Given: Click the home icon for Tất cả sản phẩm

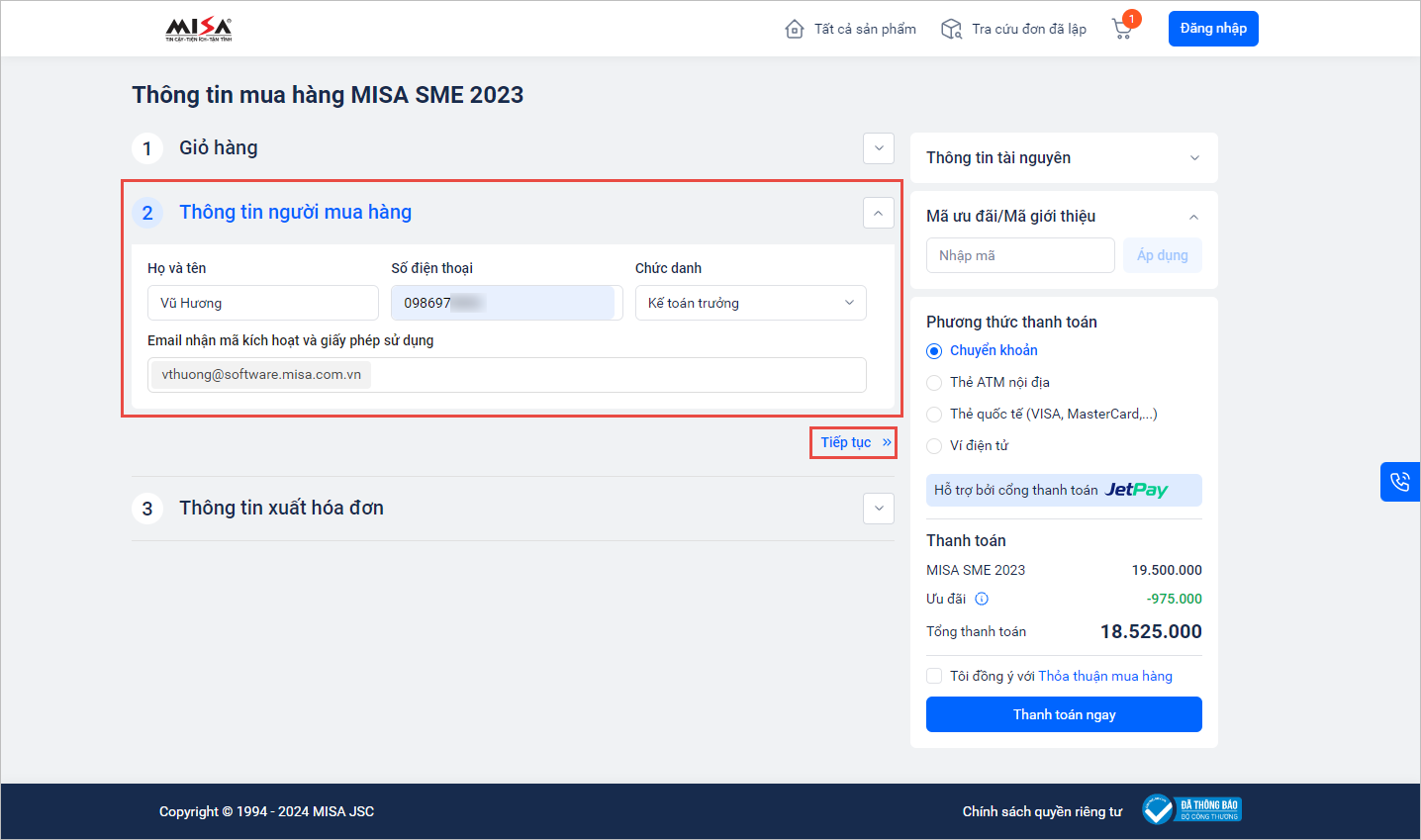Looking at the screenshot, I should point(794,29).
